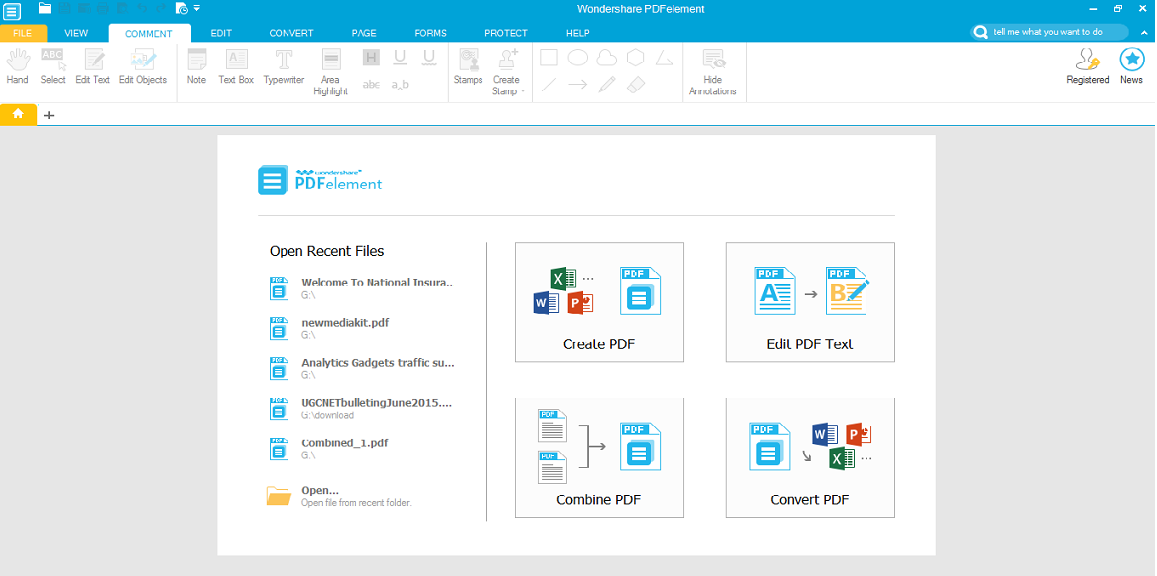Select the Oval shape tool
This screenshot has height=576, width=1157.
pyautogui.click(x=578, y=58)
